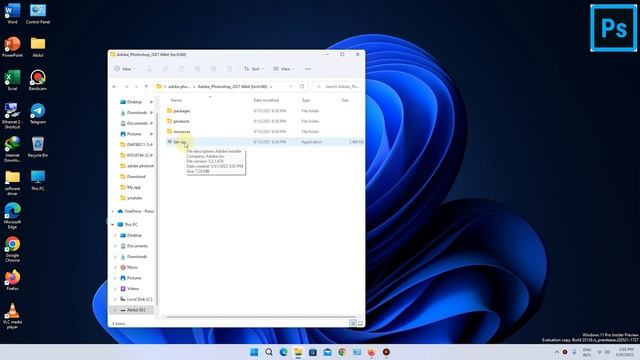Expand the Videos node under This PC
The width and height of the screenshot is (640, 360).
tap(116, 289)
